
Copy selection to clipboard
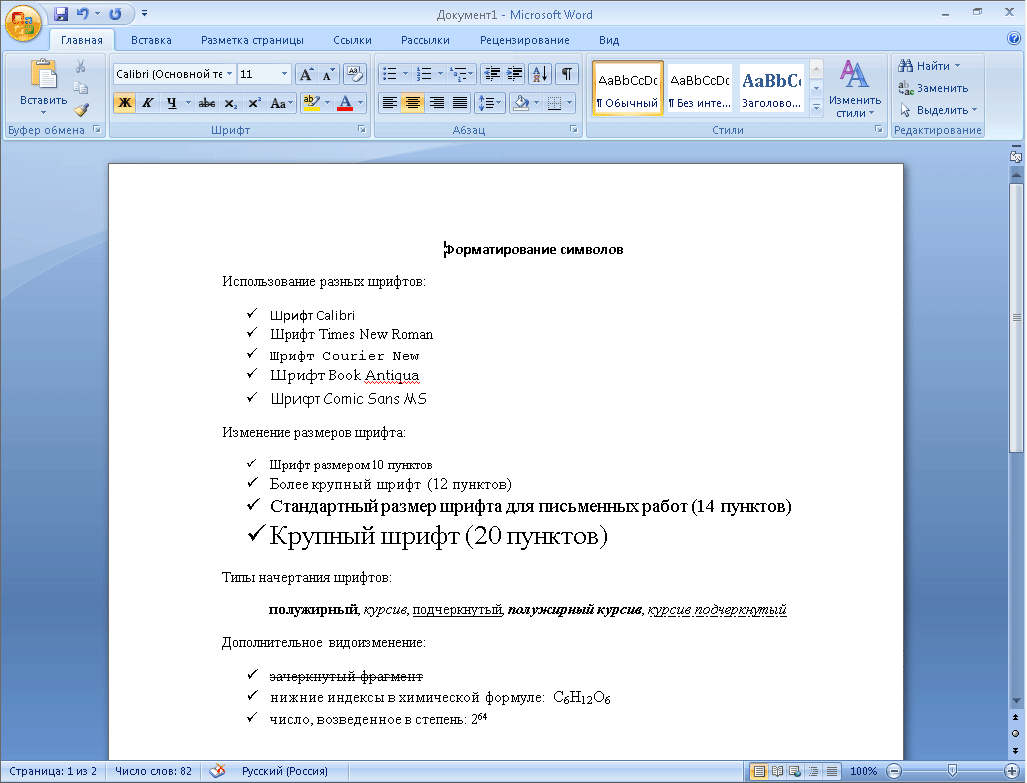81,88
